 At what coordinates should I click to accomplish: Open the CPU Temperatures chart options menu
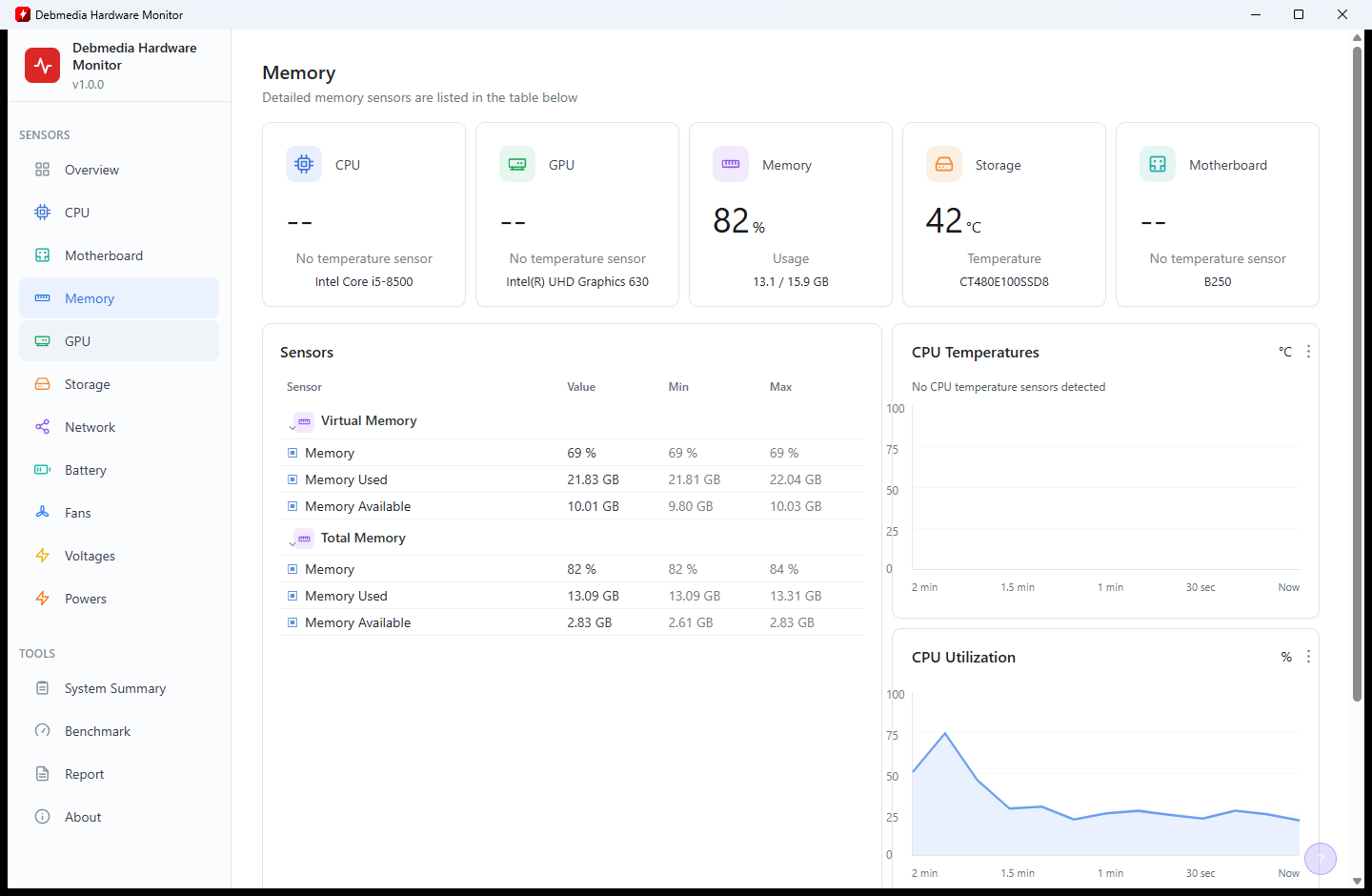pos(1308,352)
